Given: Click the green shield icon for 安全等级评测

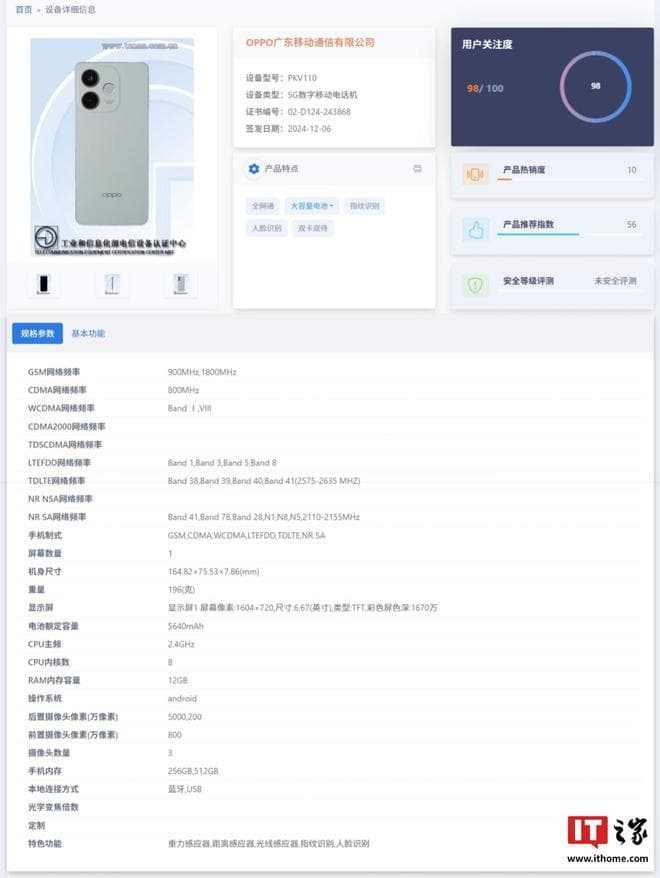Looking at the screenshot, I should [x=475, y=285].
